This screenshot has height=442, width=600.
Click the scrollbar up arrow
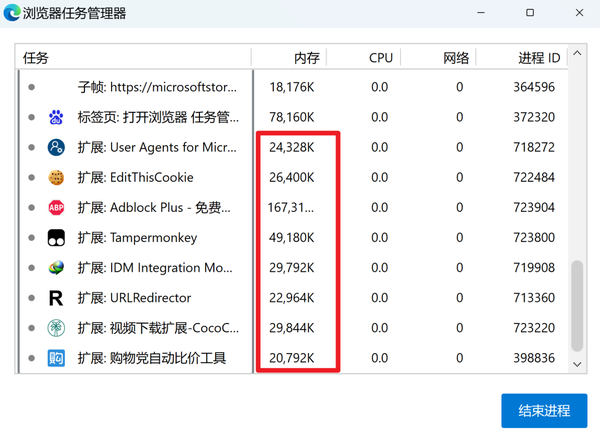click(577, 54)
